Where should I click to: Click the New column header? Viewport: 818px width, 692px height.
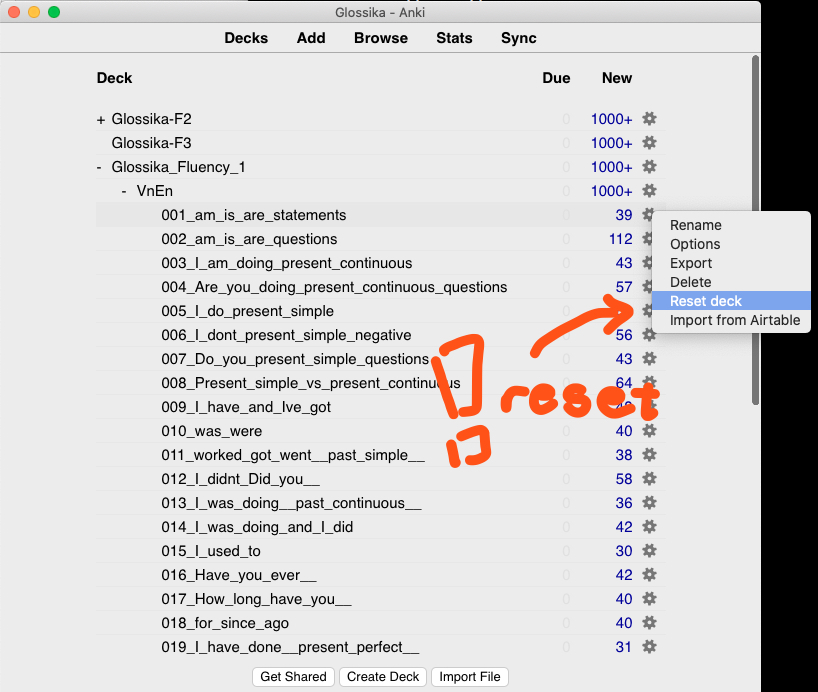[x=617, y=78]
